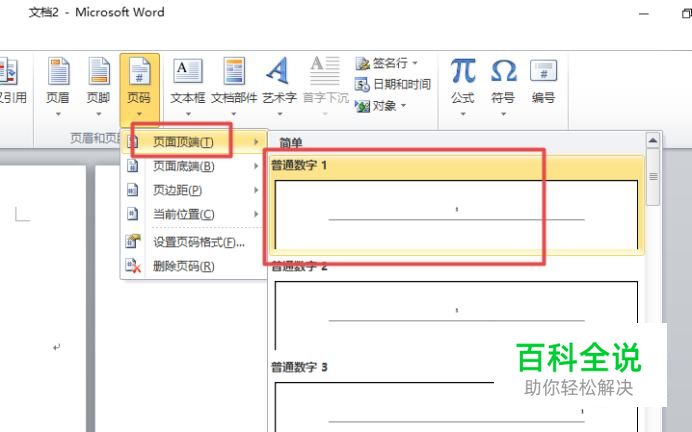Expand the 页边距 submenu arrow
This screenshot has width=692, height=432.
(256, 190)
